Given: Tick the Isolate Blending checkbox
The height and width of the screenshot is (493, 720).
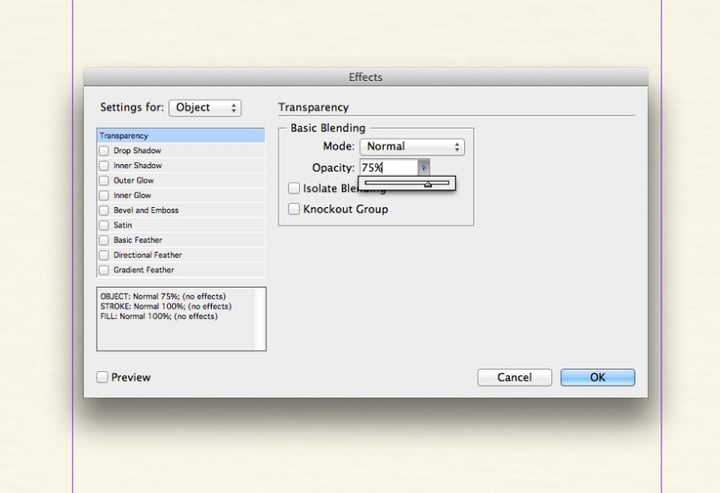Looking at the screenshot, I should [x=294, y=188].
